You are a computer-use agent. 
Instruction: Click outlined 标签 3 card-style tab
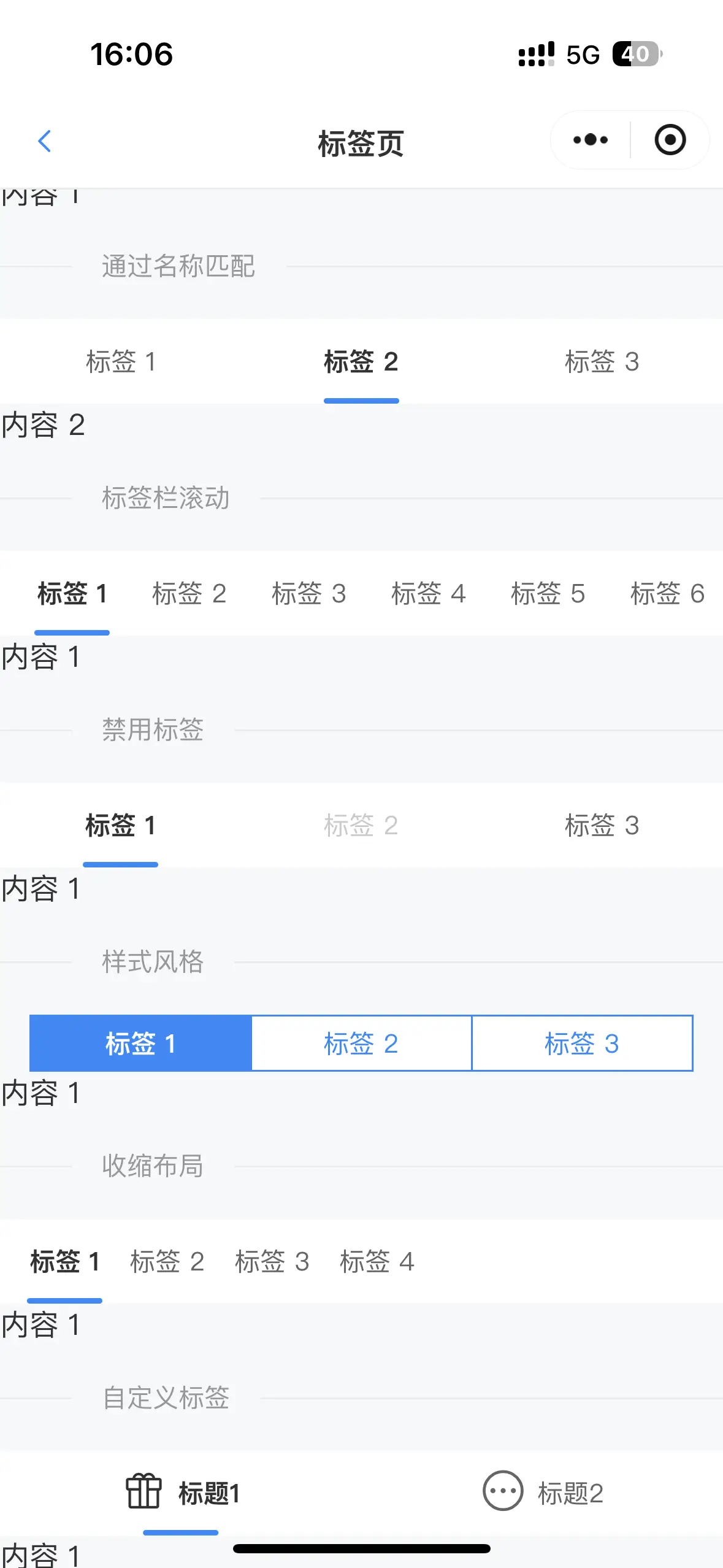click(582, 1043)
